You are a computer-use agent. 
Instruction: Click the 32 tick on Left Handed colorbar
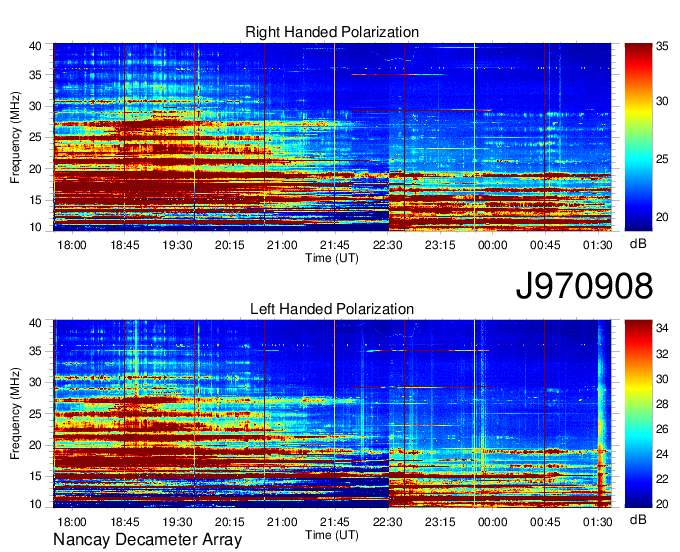pos(662,354)
